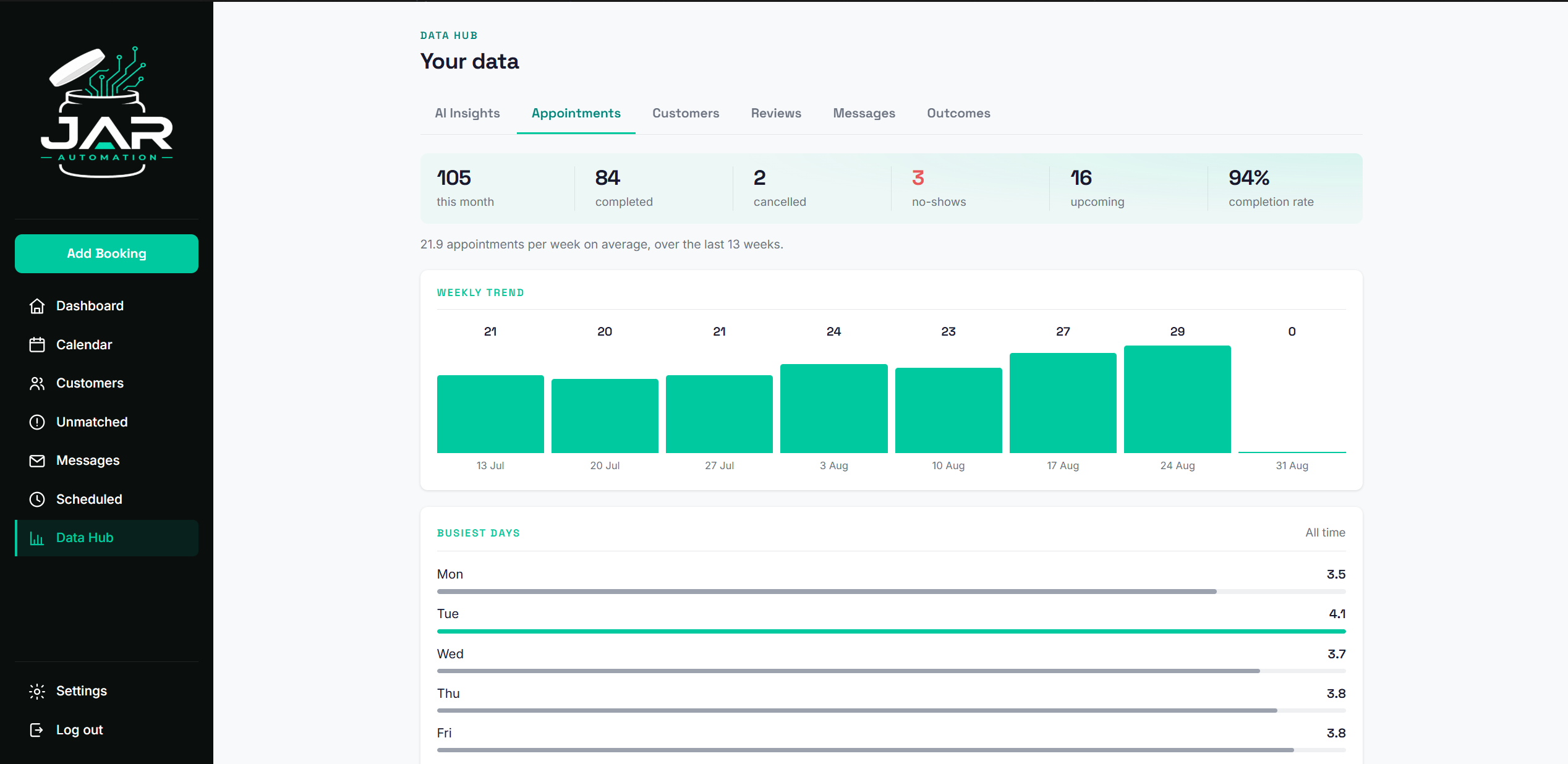Viewport: 1568px width, 764px height.
Task: Click the Unmatched alert circle icon
Action: click(37, 422)
